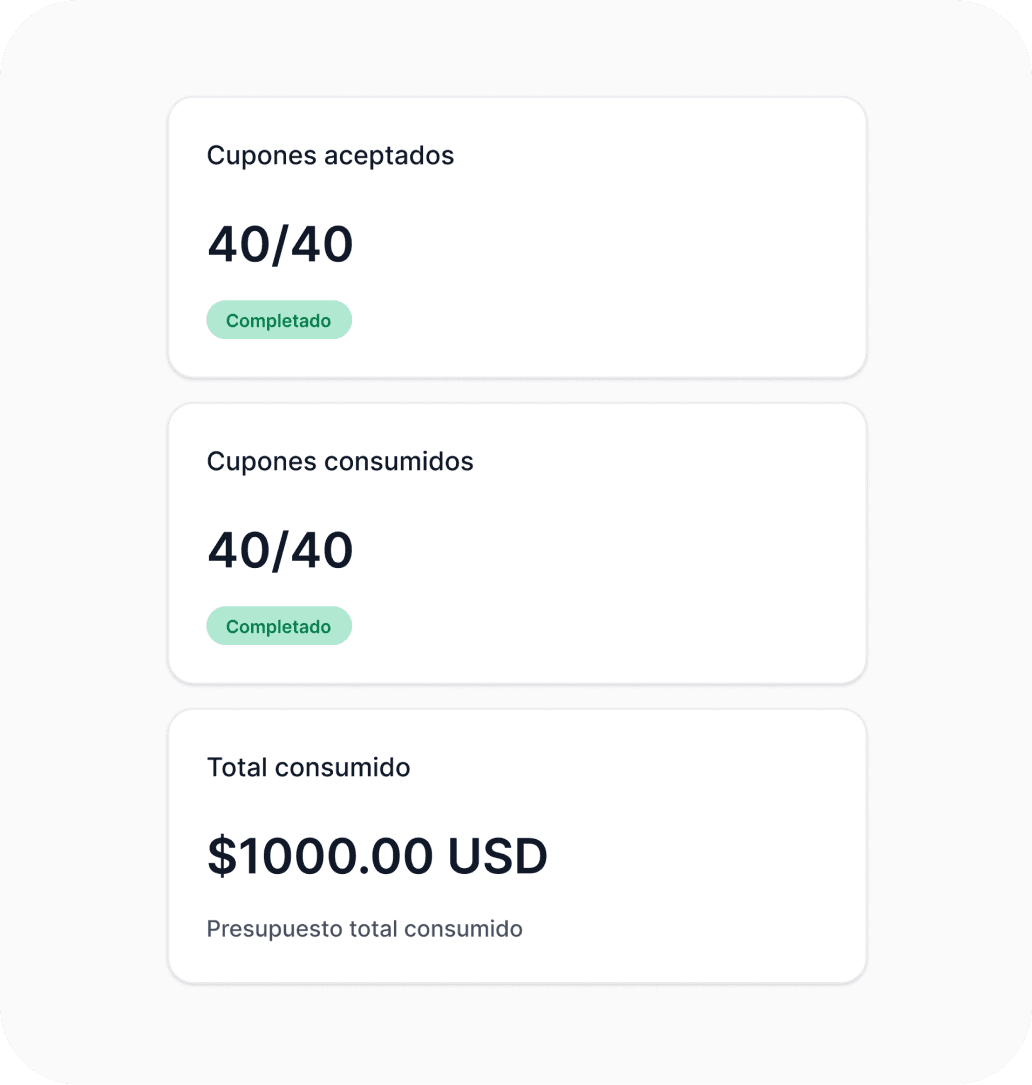
Task: Click the 40/40 value in Cupones consumidos
Action: click(x=280, y=549)
